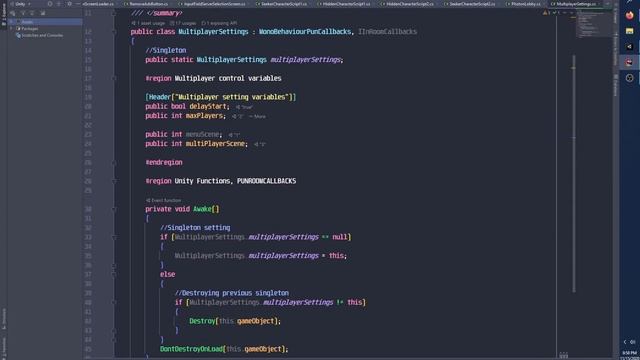Open the RemoveAdsButton.cs tab
Viewport: 640px width, 360px height.
pos(147,4)
